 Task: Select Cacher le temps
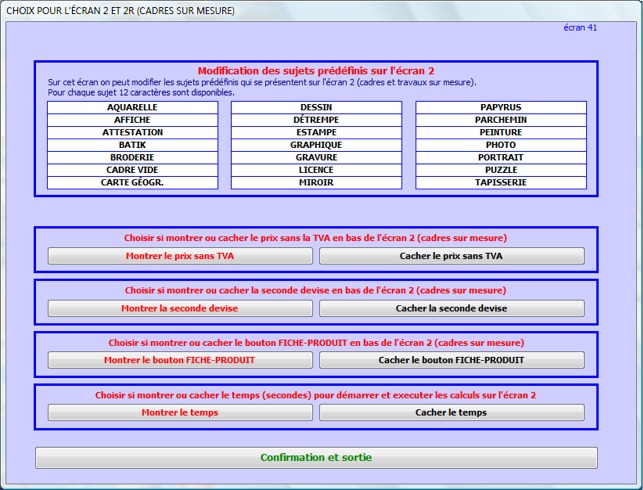click(452, 413)
